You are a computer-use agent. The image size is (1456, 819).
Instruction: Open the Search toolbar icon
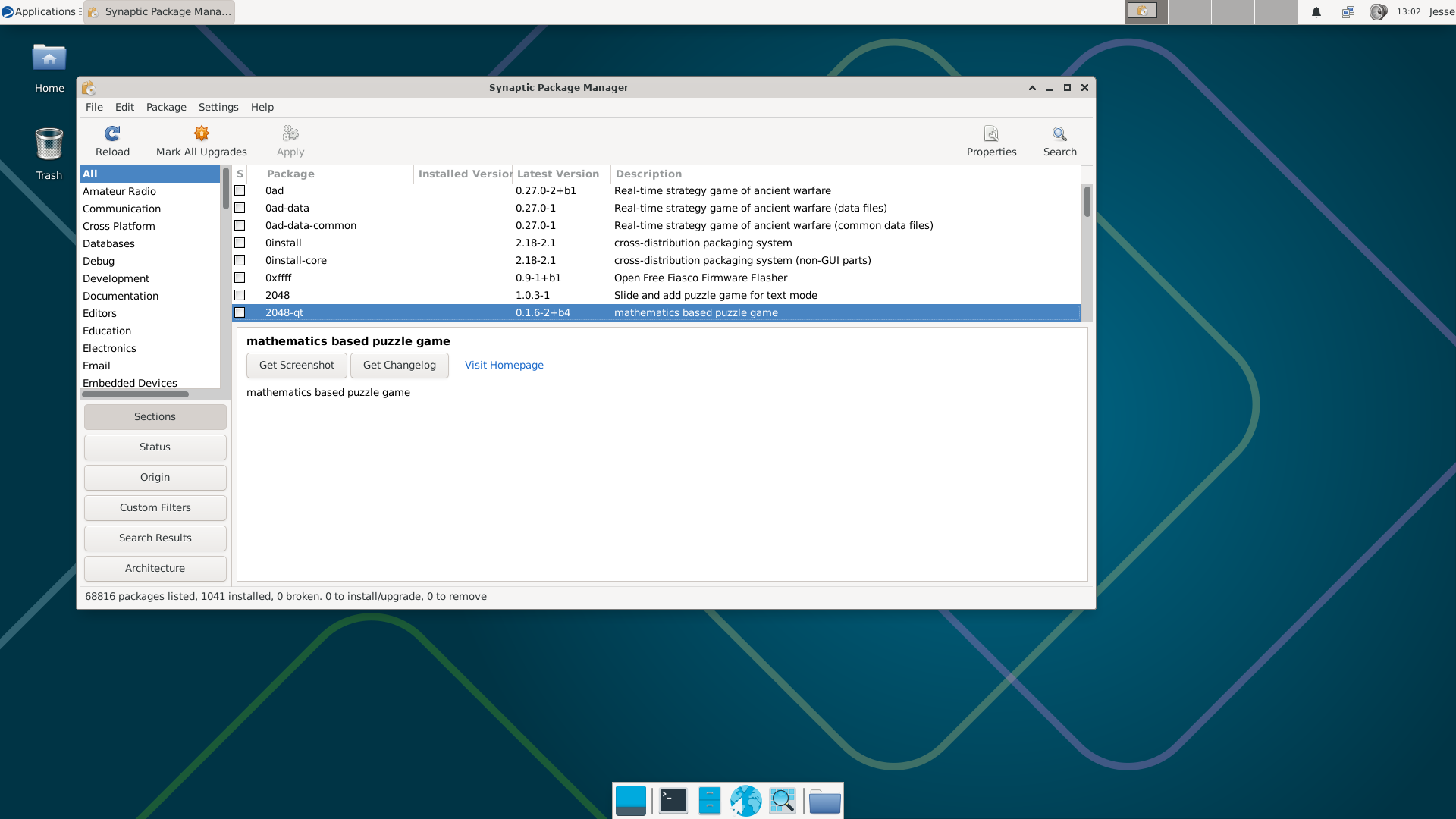pos(1059,134)
